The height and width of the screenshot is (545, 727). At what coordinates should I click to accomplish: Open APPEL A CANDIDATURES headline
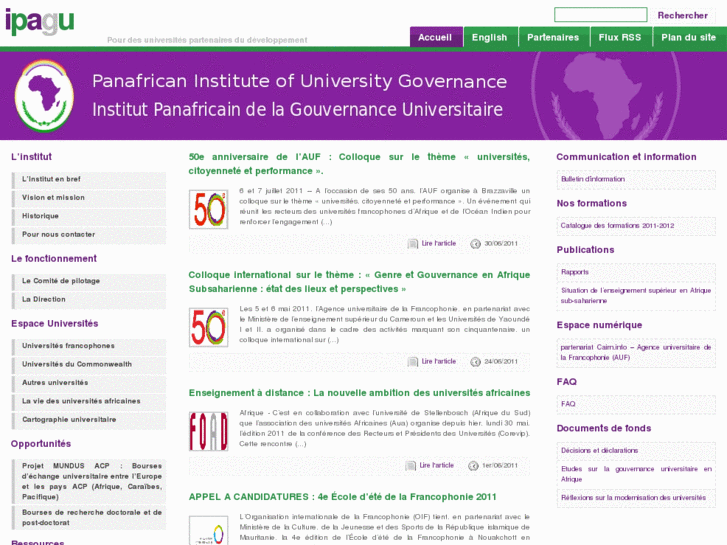pos(342,497)
